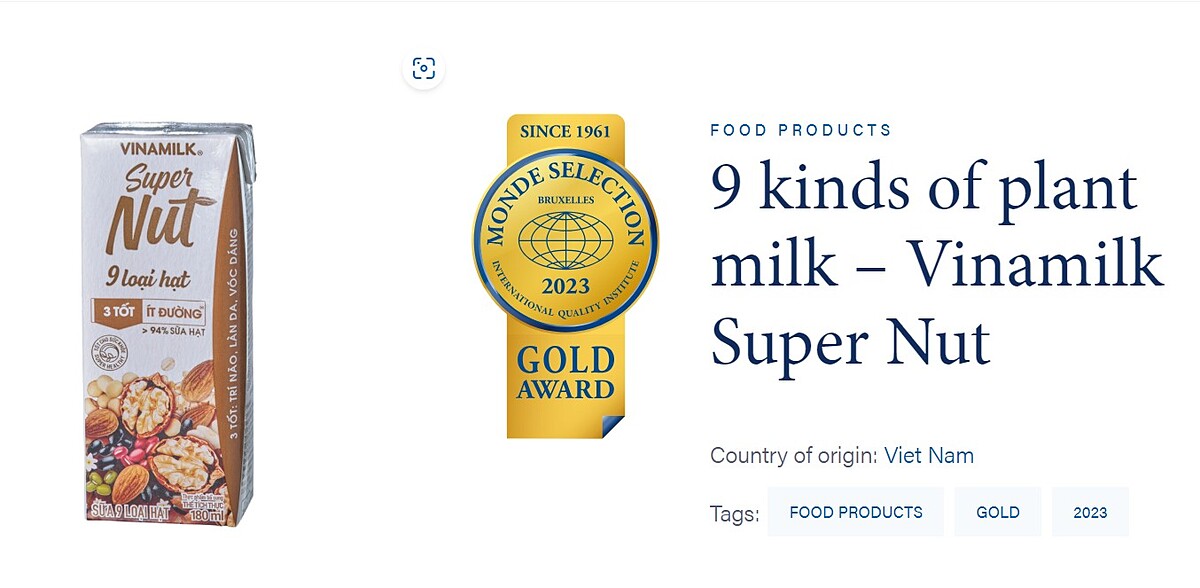
Task: Click the GOLD AWARD ribbon text
Action: pos(565,374)
